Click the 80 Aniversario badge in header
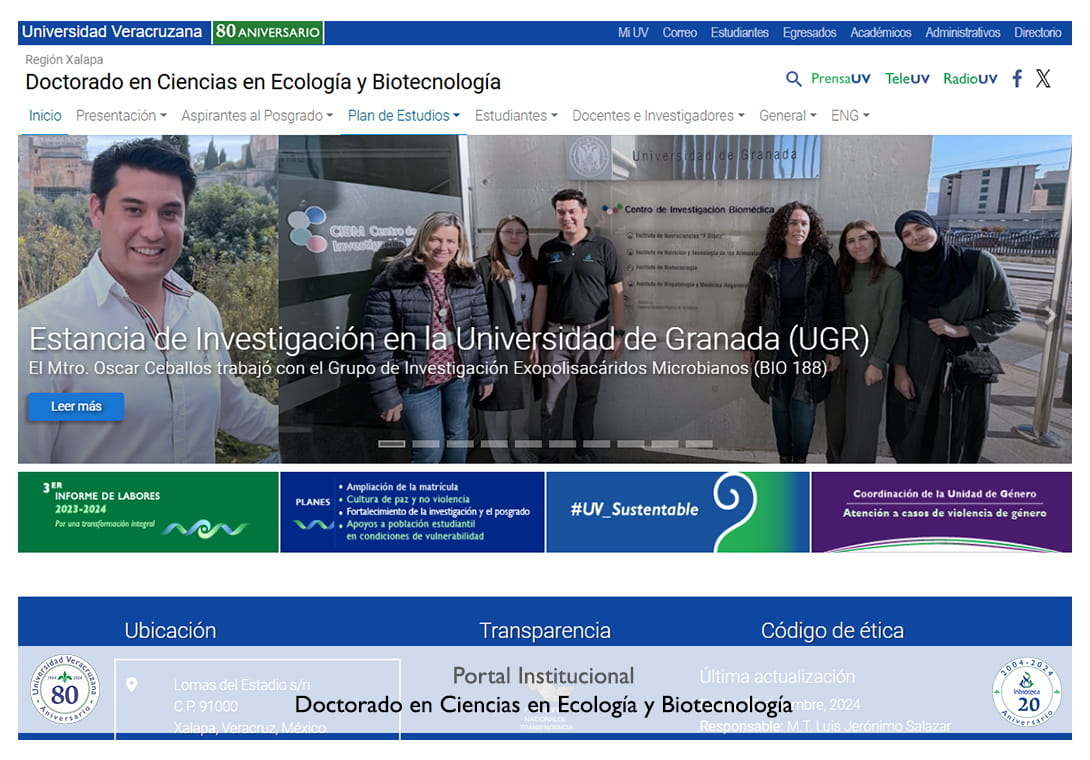The image size is (1090, 760). point(268,32)
